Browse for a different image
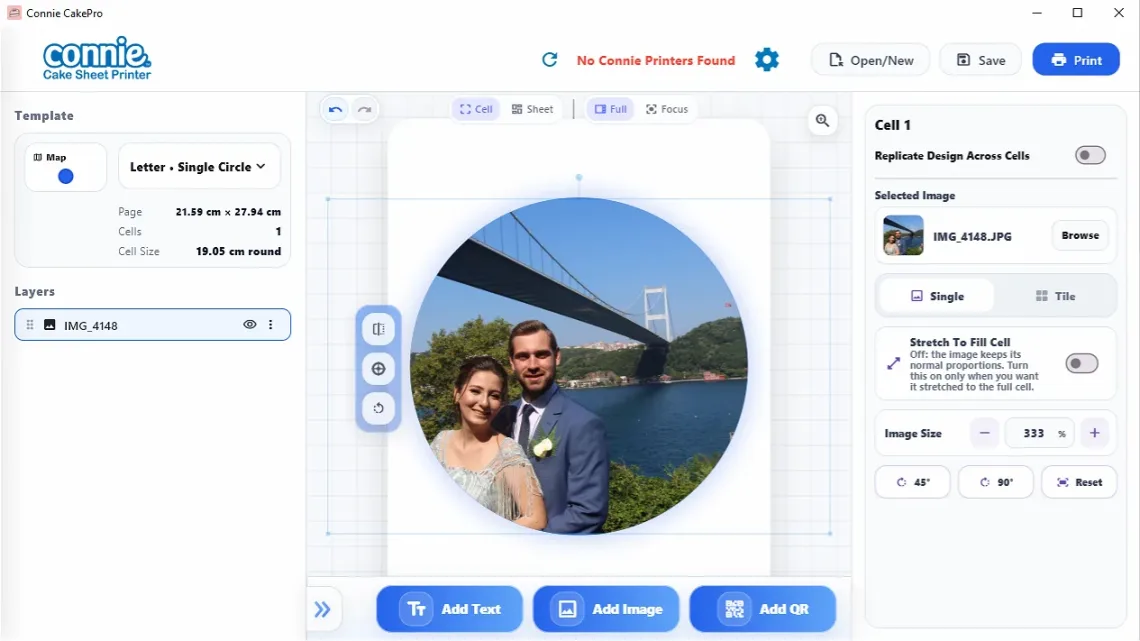 tap(1080, 235)
